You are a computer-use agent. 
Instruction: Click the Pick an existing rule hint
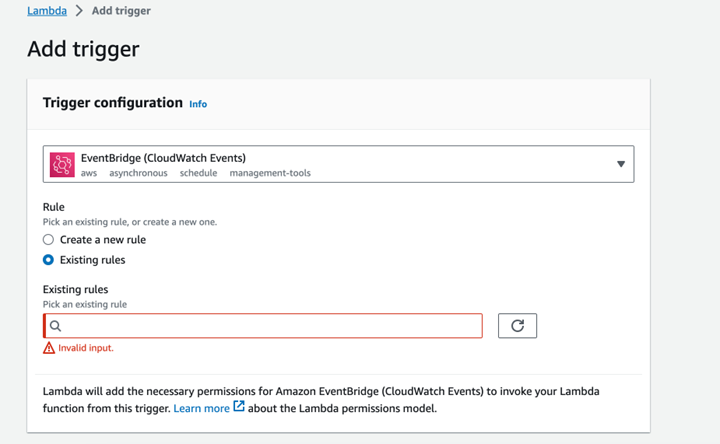tap(85, 304)
